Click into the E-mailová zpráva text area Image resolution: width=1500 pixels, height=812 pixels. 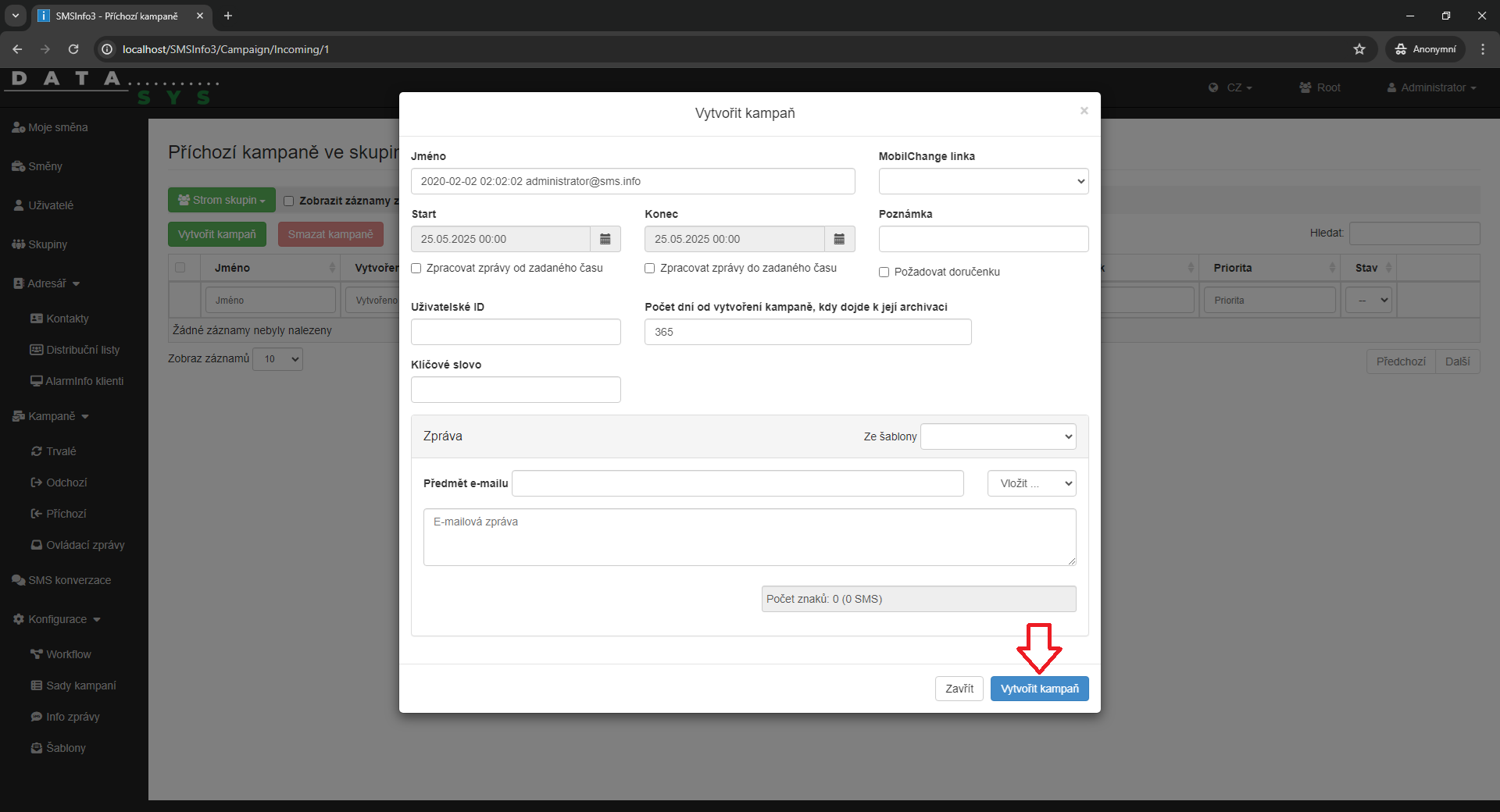[x=749, y=537]
